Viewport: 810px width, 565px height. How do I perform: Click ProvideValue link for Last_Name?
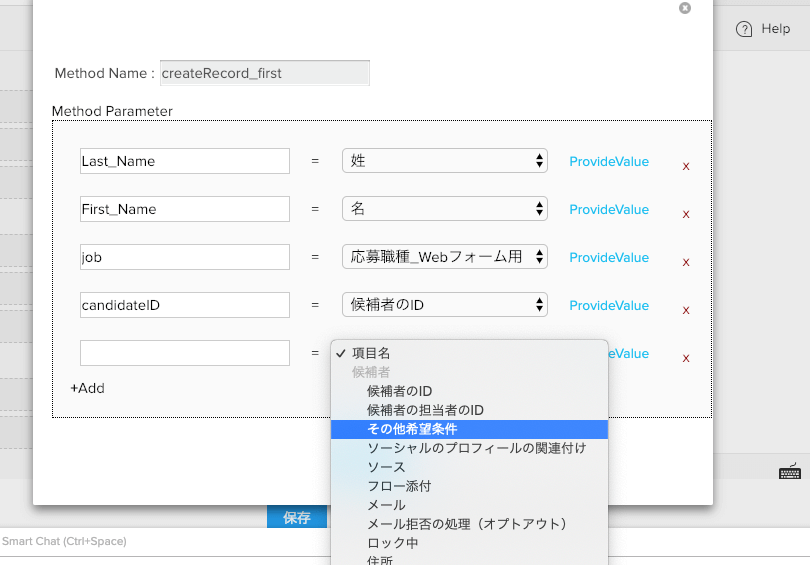coord(608,161)
